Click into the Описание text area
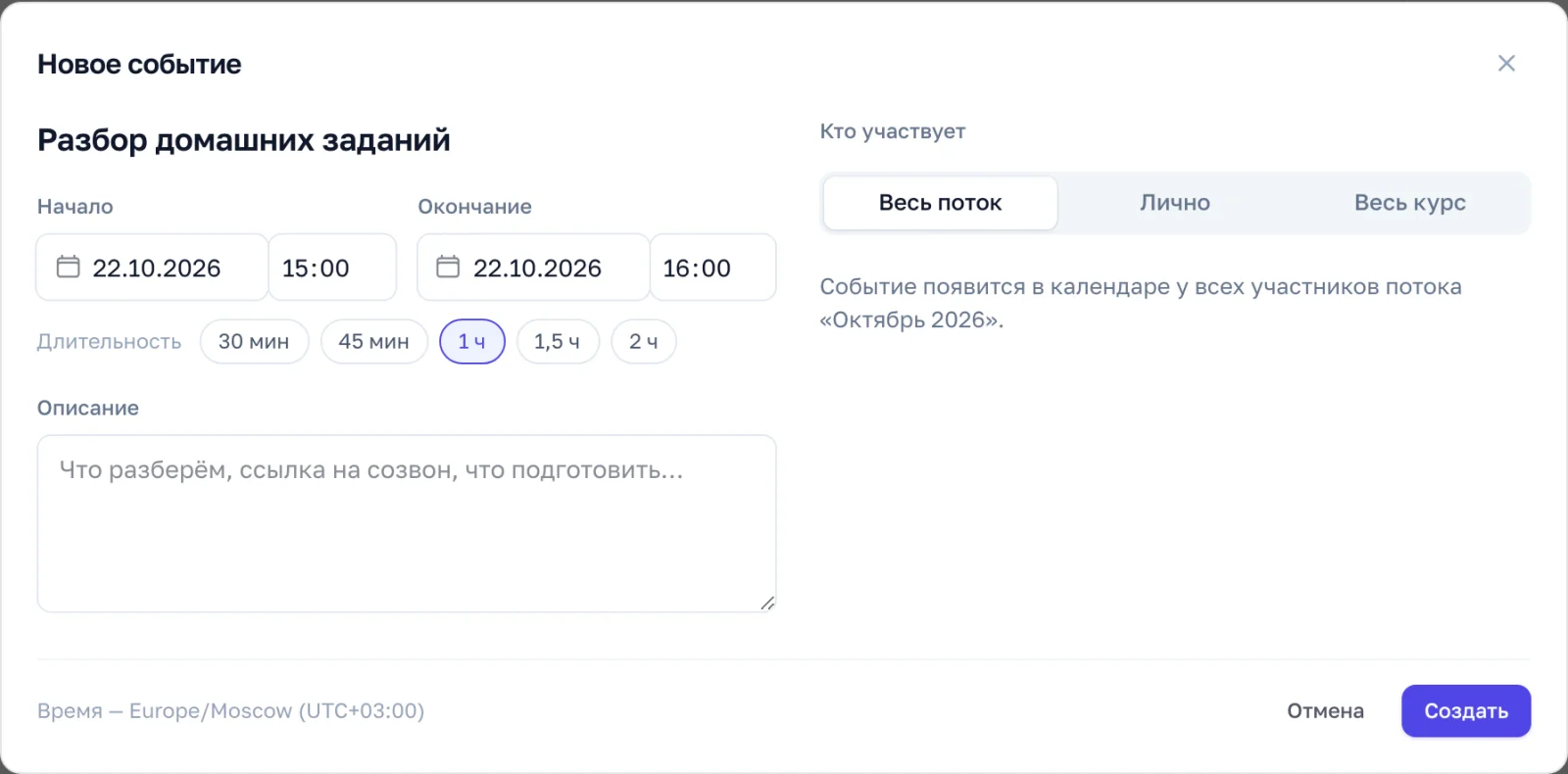 407,523
